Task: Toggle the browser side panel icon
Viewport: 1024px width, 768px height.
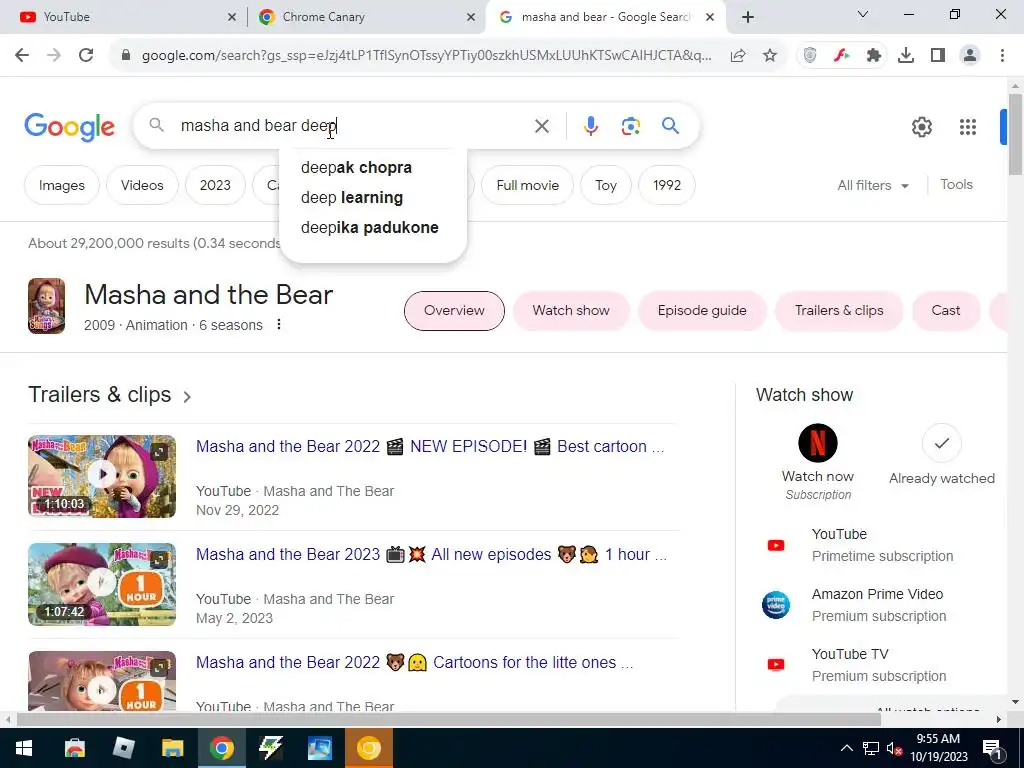Action: 938,56
